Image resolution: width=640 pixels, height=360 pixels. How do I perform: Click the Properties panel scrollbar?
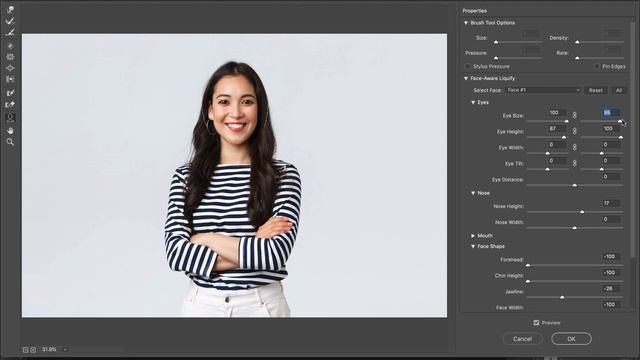[x=633, y=139]
